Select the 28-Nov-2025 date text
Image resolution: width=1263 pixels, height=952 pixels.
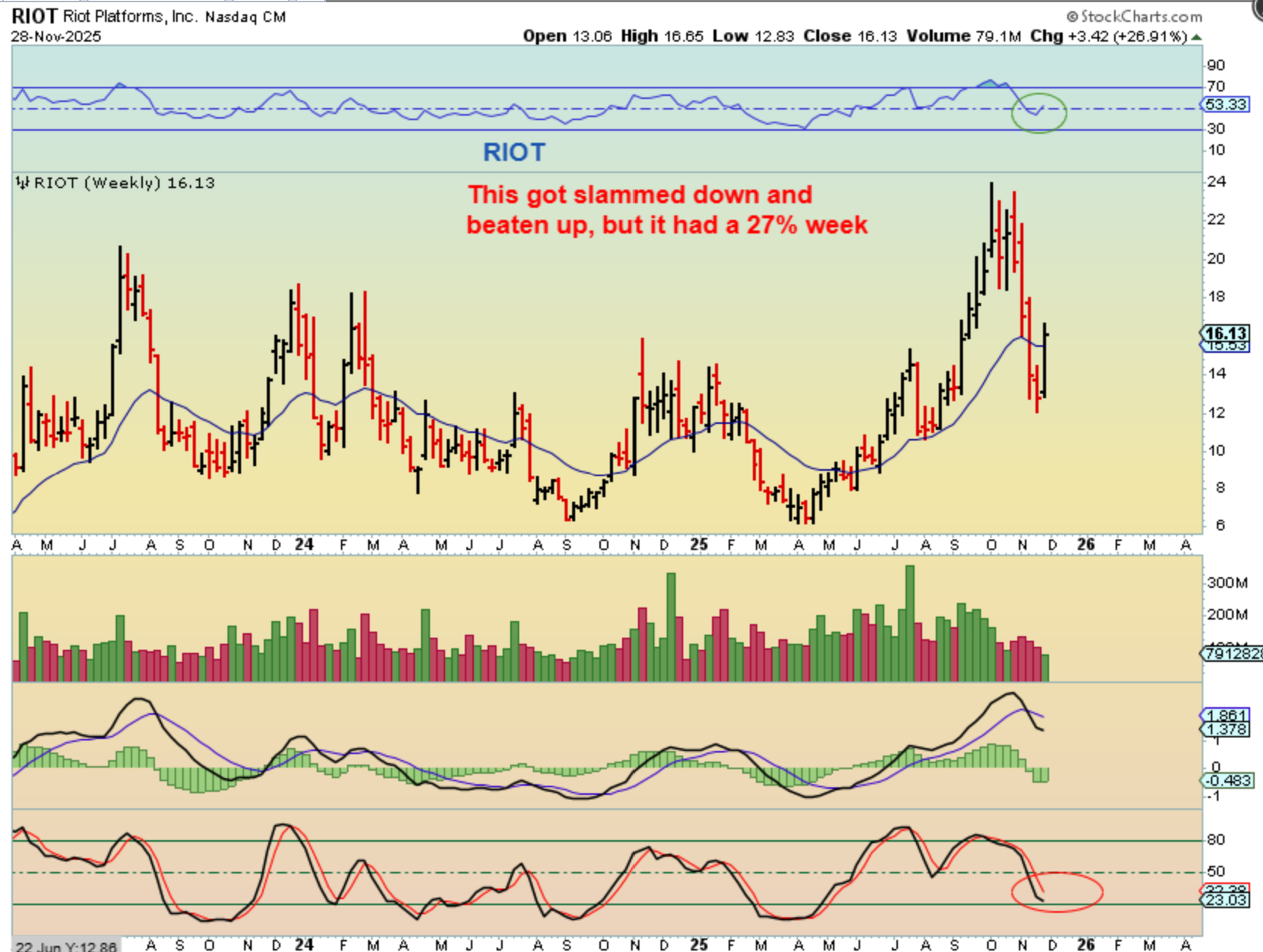[56, 36]
